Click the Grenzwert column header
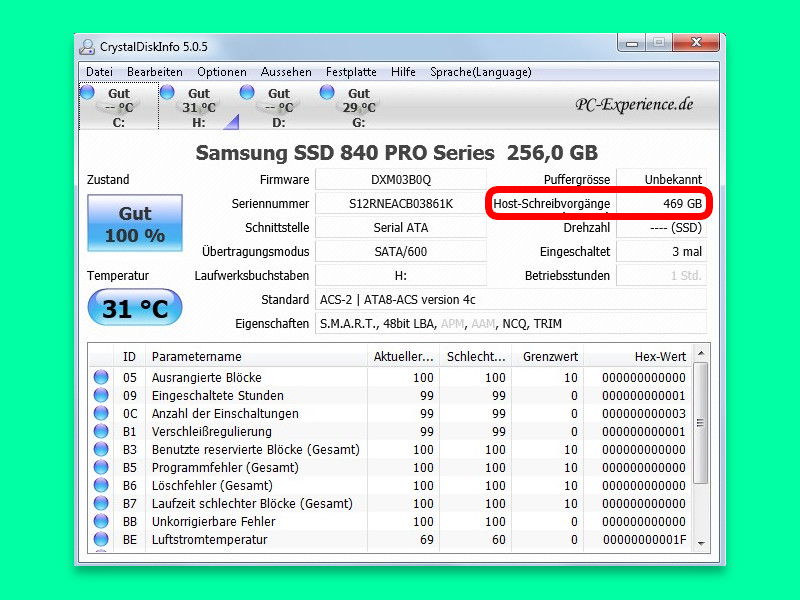The width and height of the screenshot is (800, 600). point(547,357)
